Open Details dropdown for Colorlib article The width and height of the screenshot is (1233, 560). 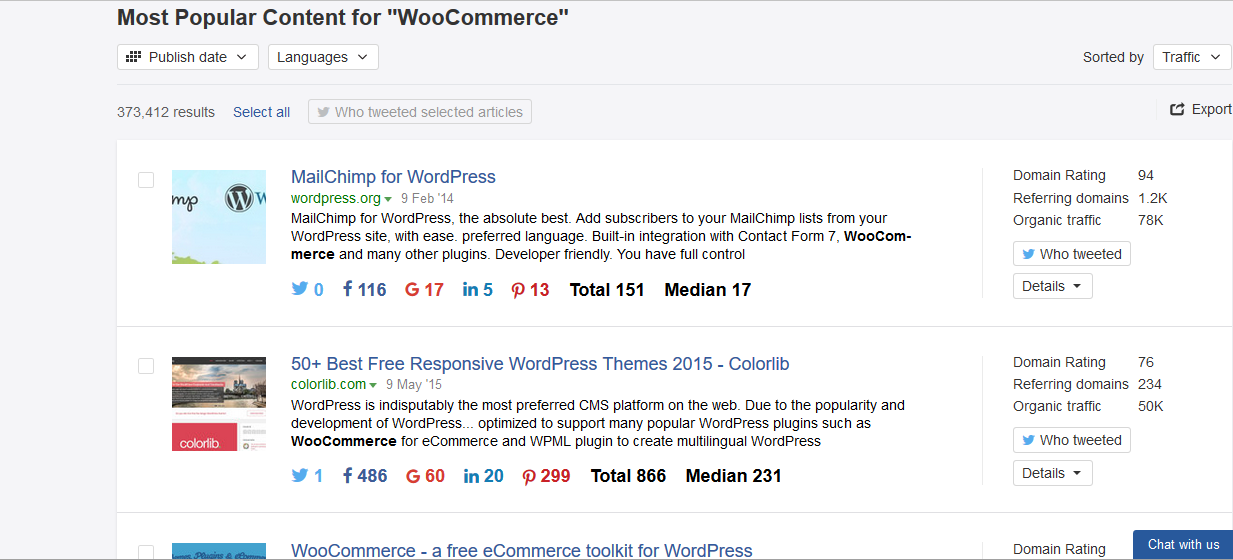tap(1052, 473)
